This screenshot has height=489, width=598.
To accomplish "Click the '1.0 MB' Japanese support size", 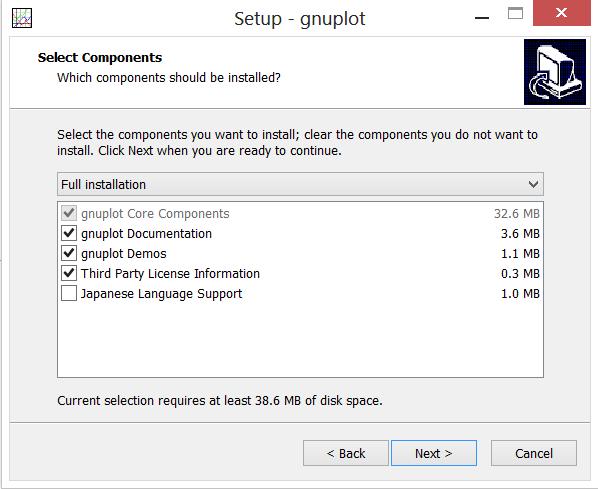I will point(520,294).
